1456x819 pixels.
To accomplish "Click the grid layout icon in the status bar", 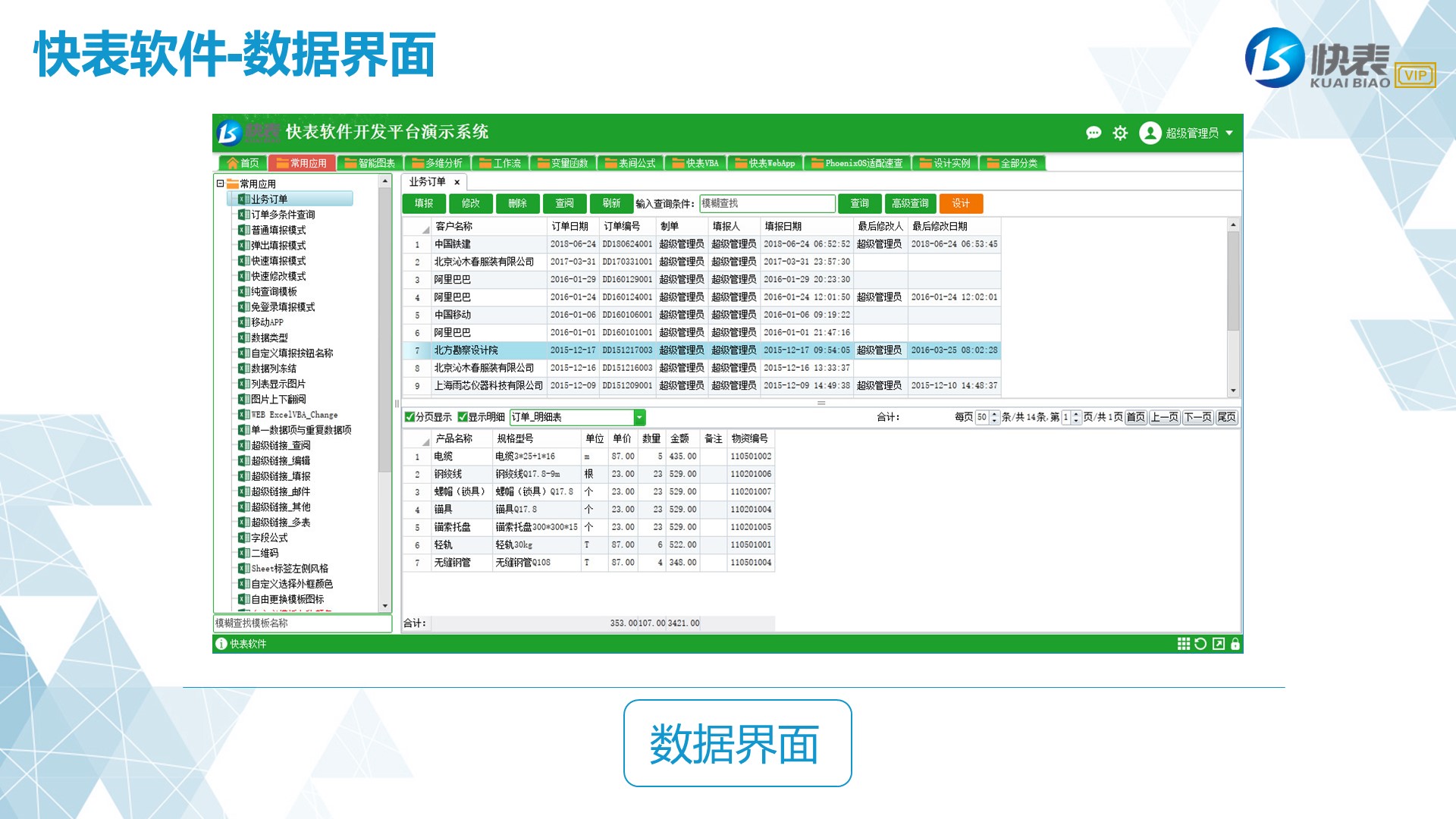I will click(x=1183, y=644).
